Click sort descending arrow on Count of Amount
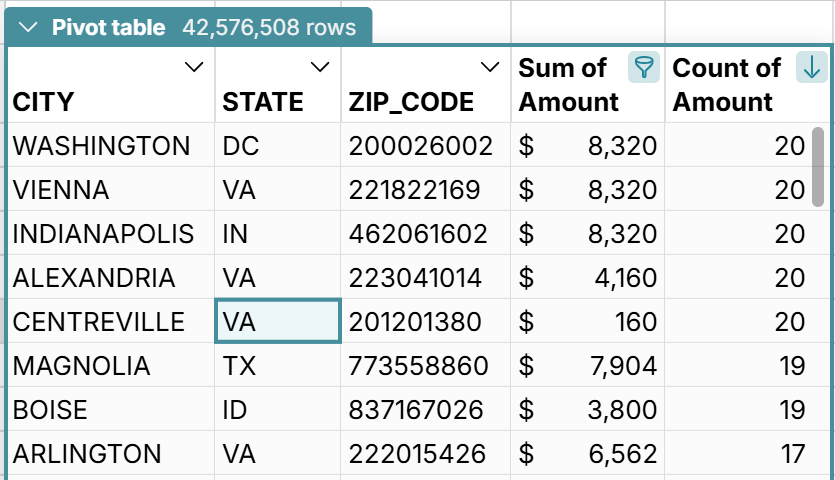The width and height of the screenshot is (835, 480). pos(811,68)
